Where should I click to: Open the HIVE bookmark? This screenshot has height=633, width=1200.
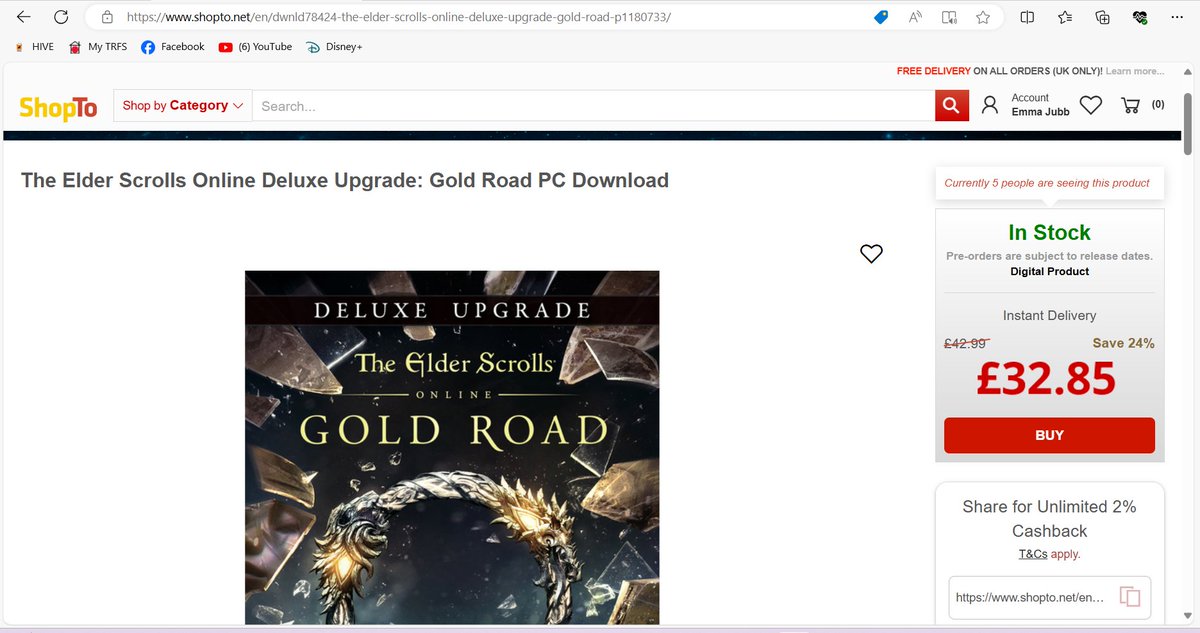[35, 46]
